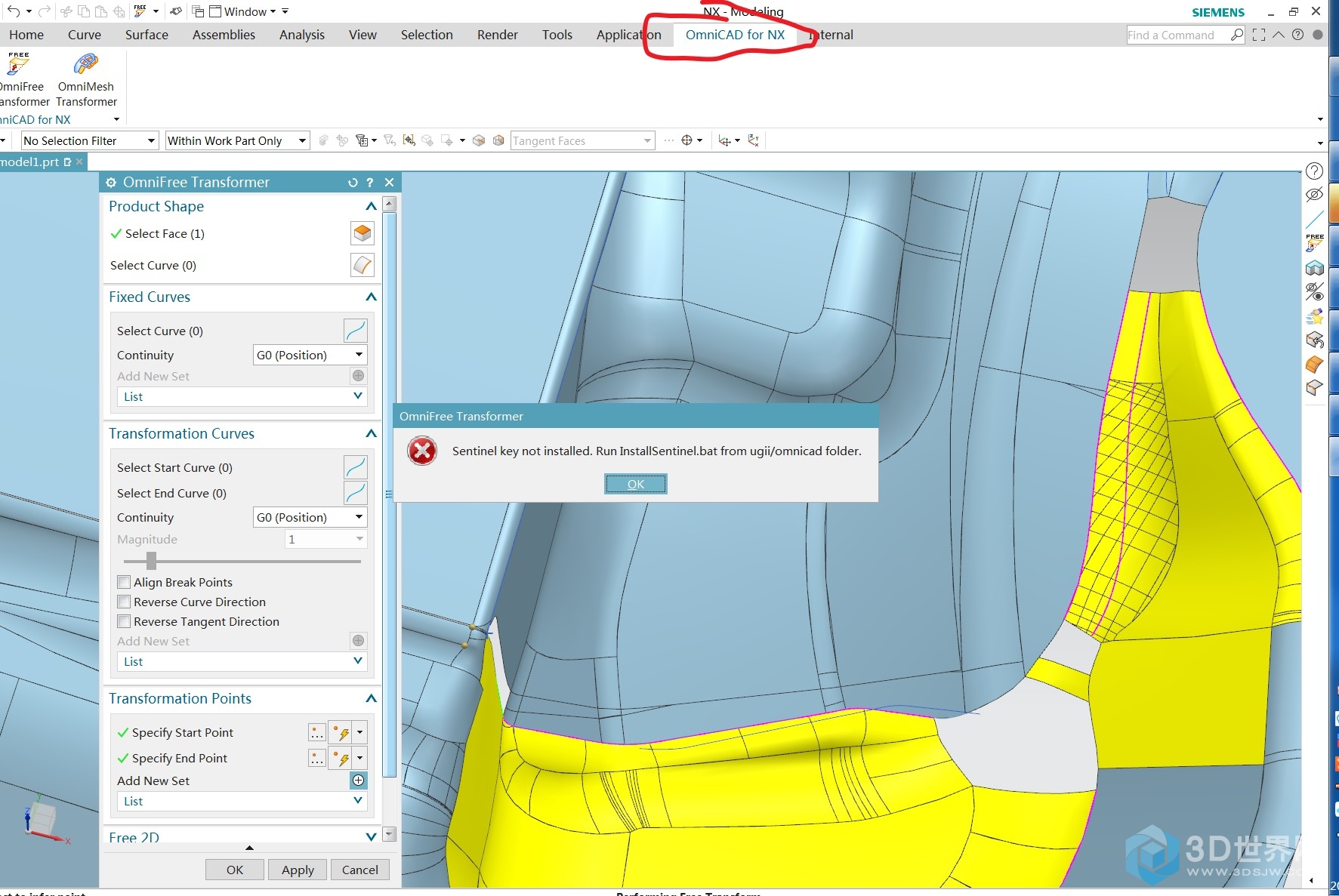
Task: Click the Undo arrow in title bar
Action: coord(14,11)
